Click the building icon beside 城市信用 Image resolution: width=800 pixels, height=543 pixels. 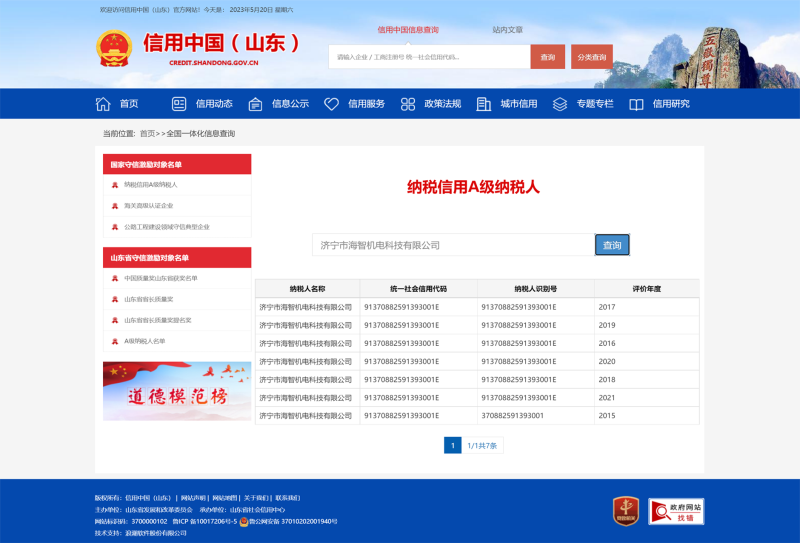pos(484,104)
